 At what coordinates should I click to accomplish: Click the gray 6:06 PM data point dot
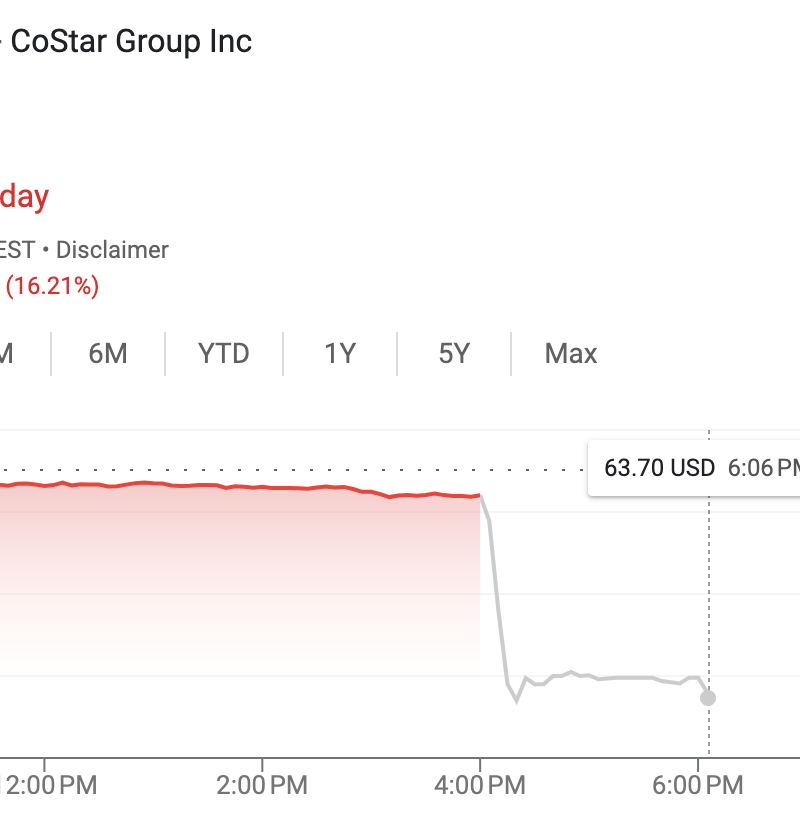pyautogui.click(x=708, y=697)
